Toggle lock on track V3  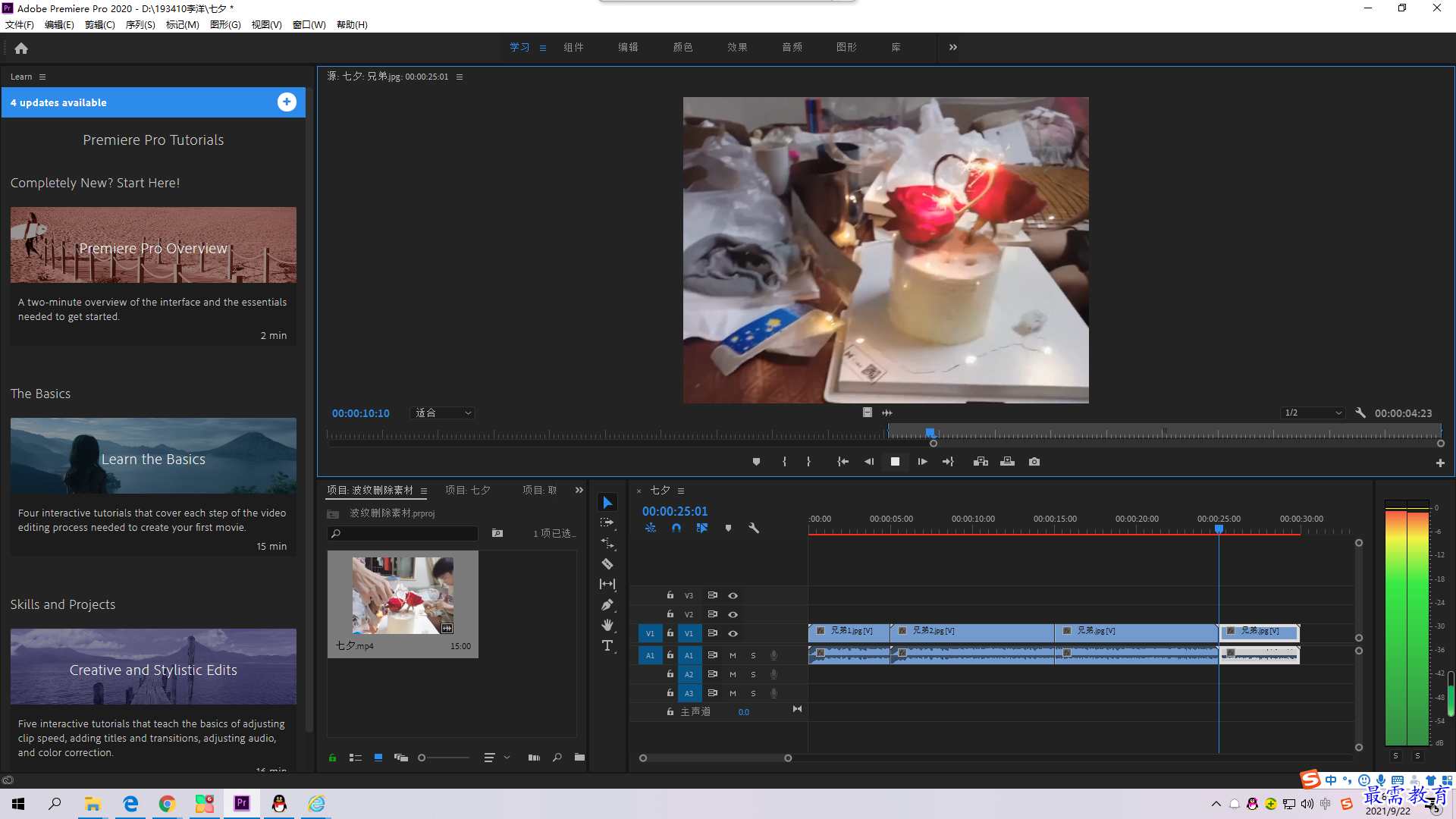670,595
